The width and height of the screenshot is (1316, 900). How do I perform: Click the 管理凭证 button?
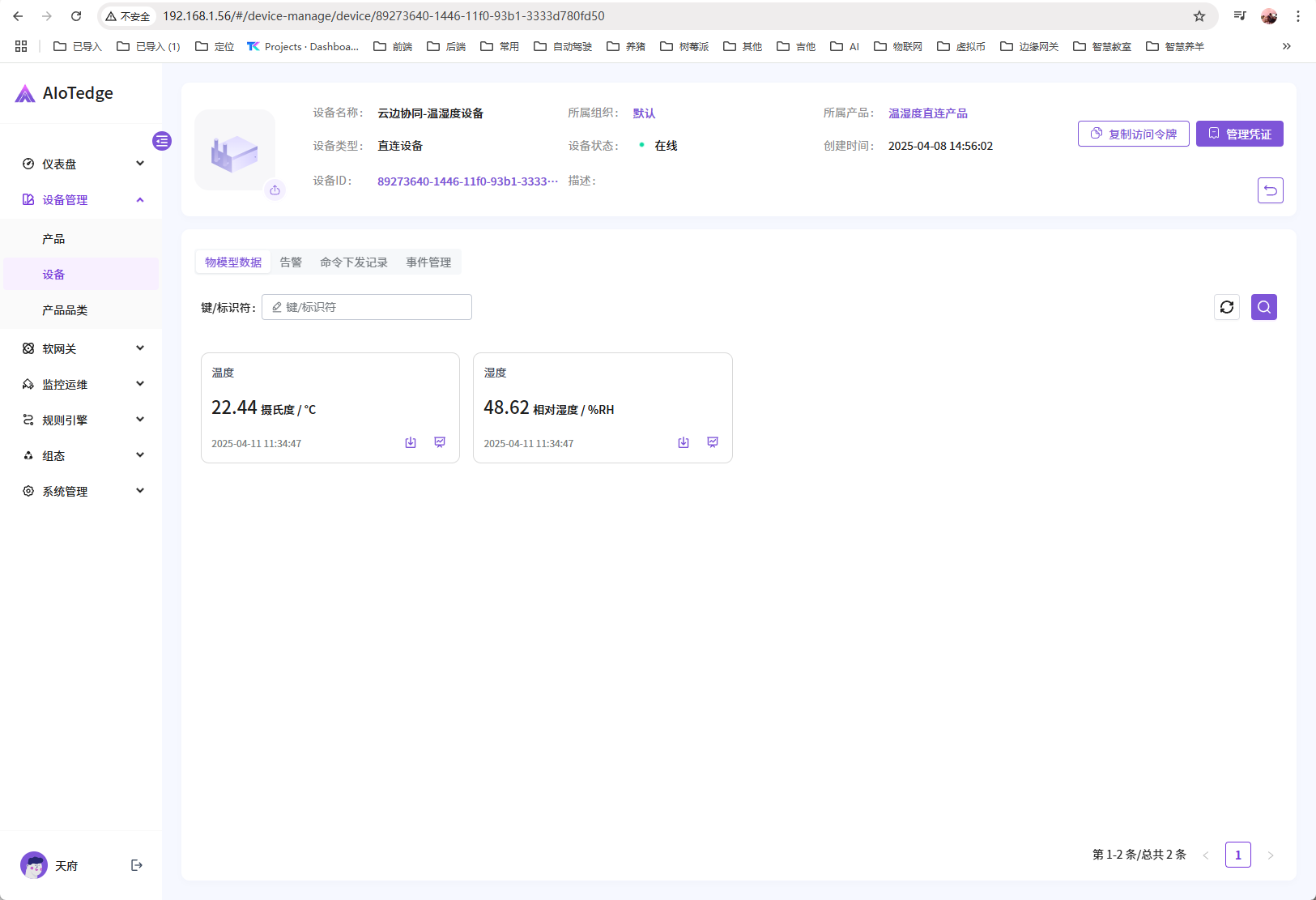click(x=1239, y=134)
